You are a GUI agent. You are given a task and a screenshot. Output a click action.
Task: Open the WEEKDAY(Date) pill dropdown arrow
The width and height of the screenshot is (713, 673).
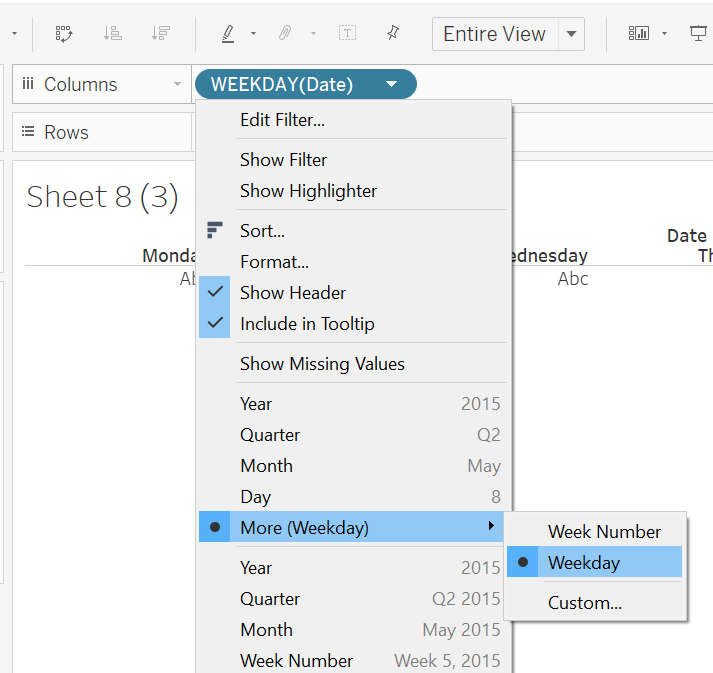click(392, 85)
